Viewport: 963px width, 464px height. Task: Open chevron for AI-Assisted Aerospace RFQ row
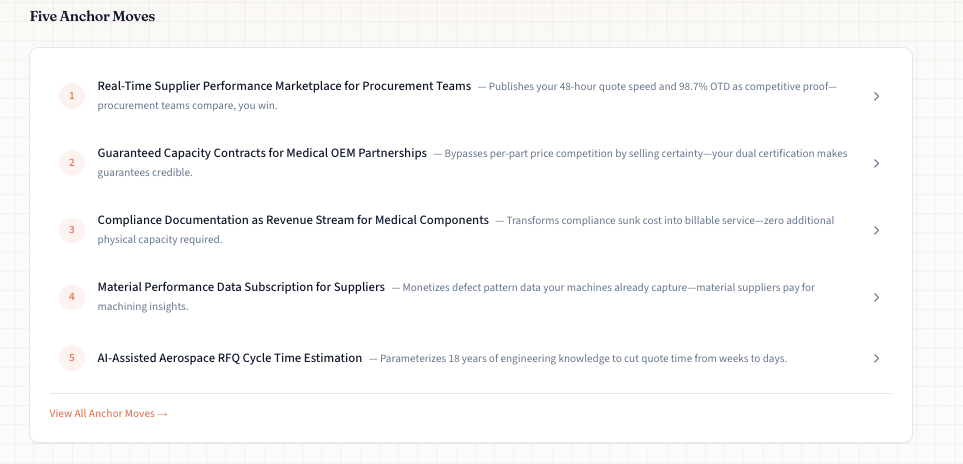pos(876,358)
